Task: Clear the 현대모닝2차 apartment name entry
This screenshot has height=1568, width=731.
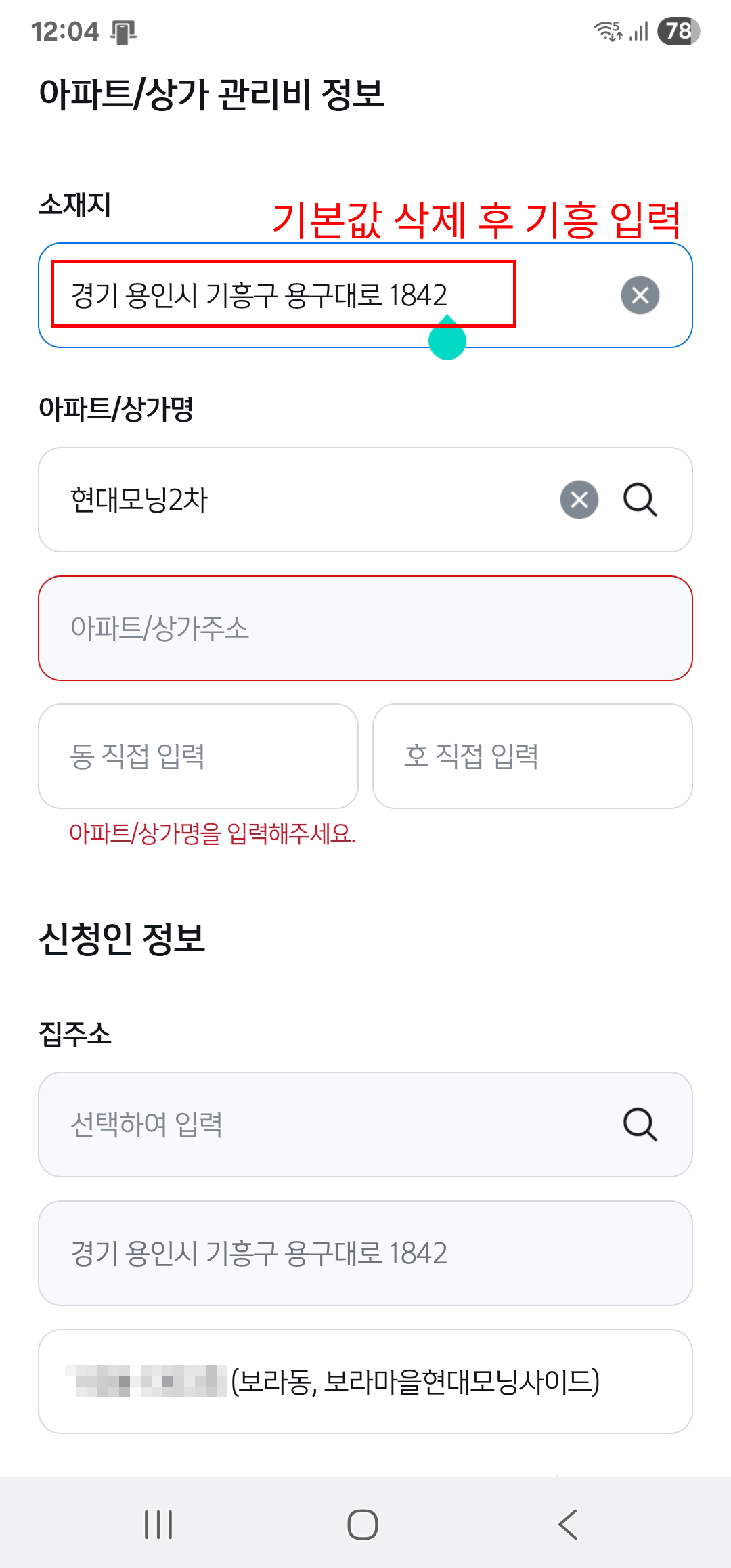Action: pyautogui.click(x=579, y=500)
